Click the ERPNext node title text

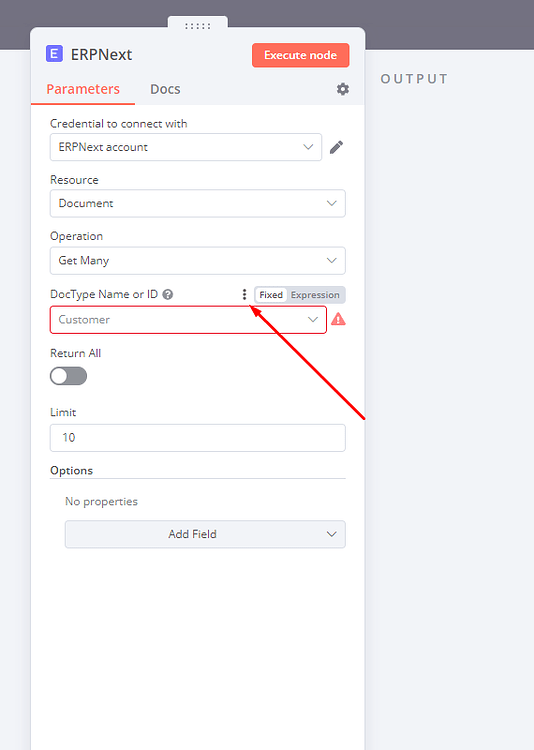[x=101, y=55]
